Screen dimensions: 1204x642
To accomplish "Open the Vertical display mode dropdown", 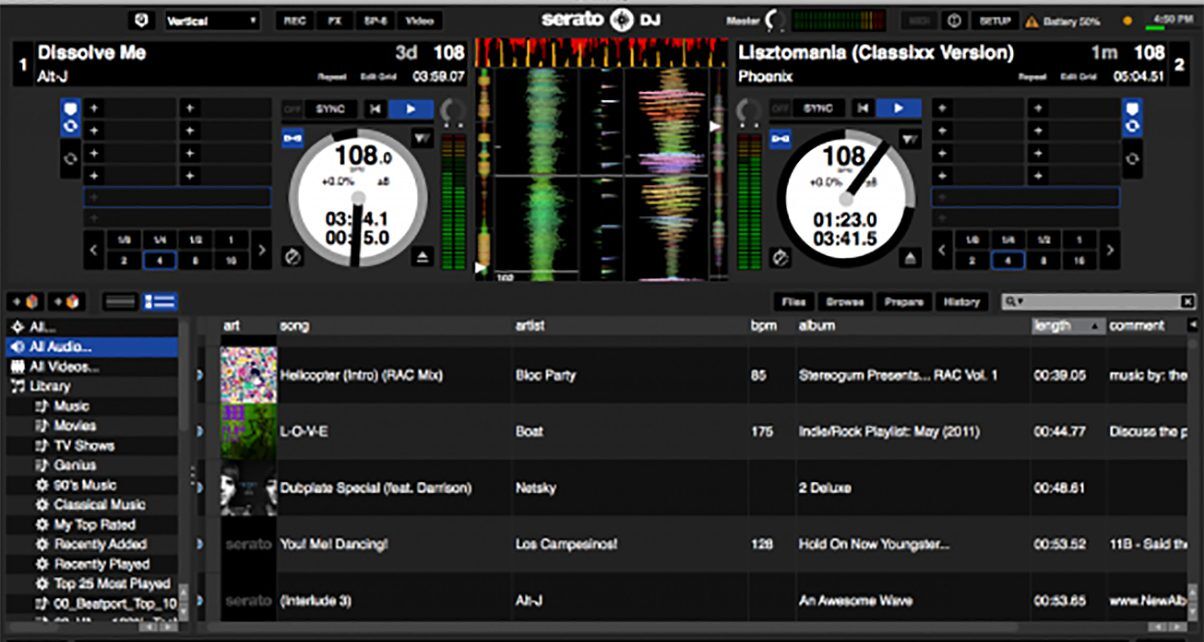I will (x=212, y=20).
